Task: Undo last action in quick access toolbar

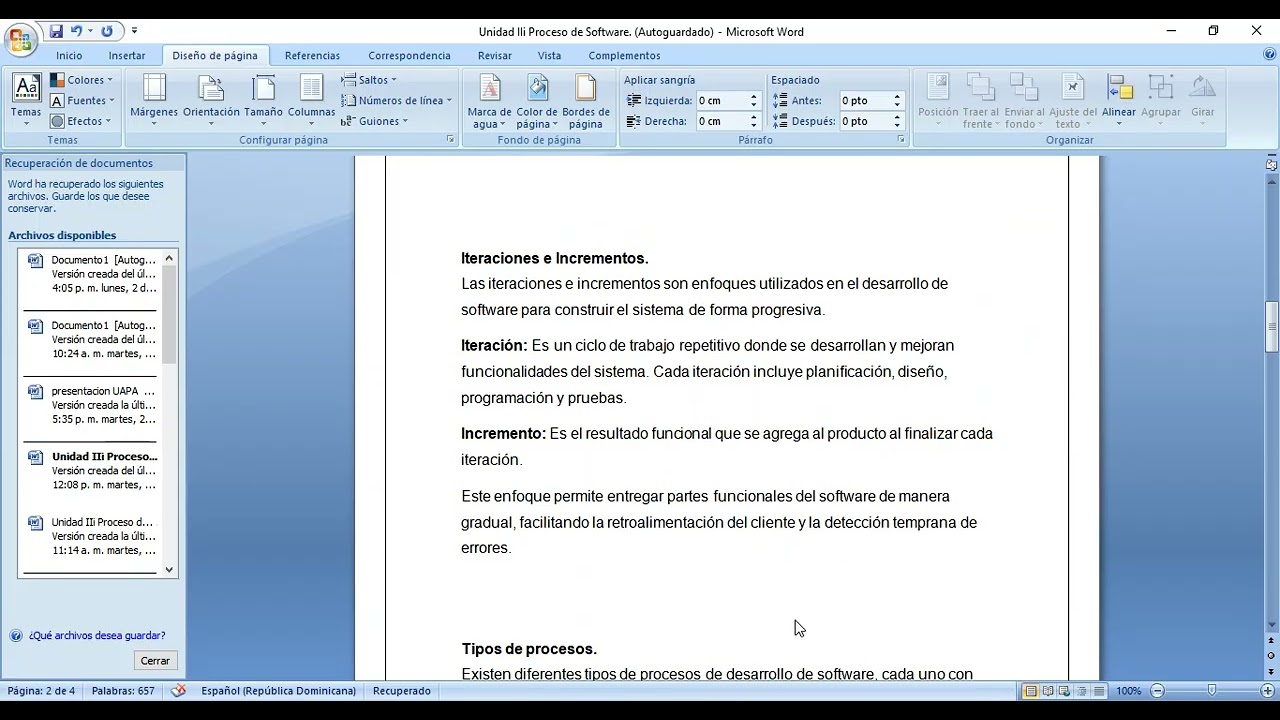Action: pos(76,31)
